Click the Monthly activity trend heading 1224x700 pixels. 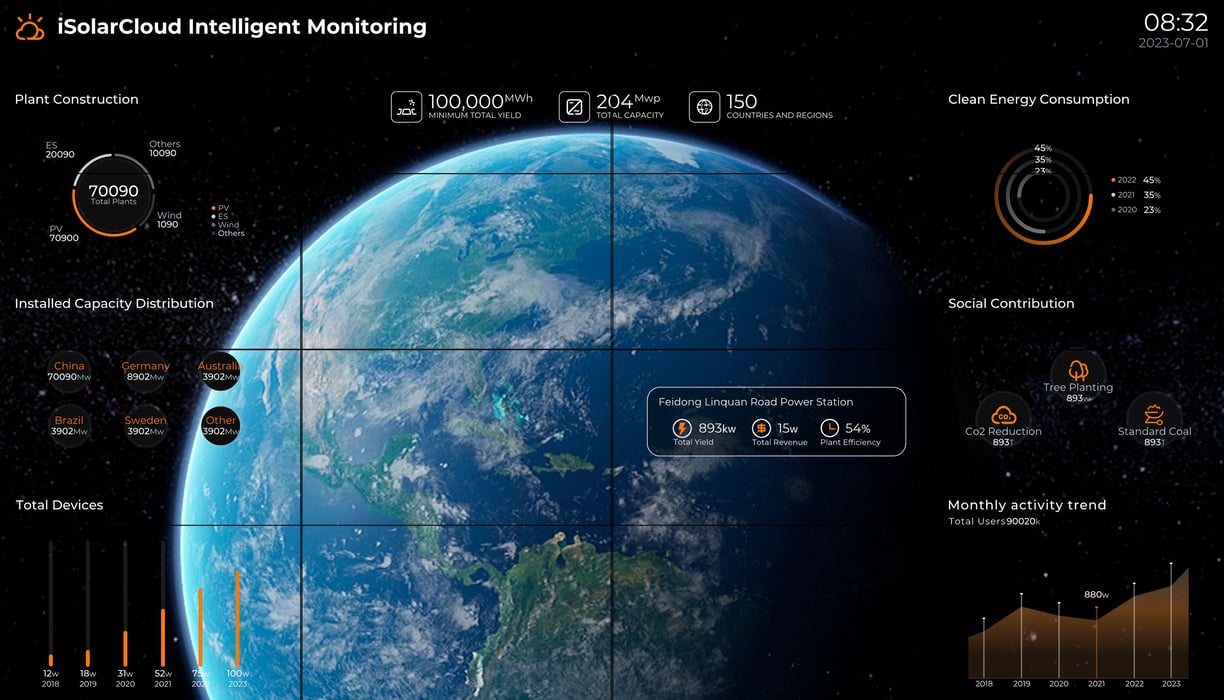[x=1027, y=505]
